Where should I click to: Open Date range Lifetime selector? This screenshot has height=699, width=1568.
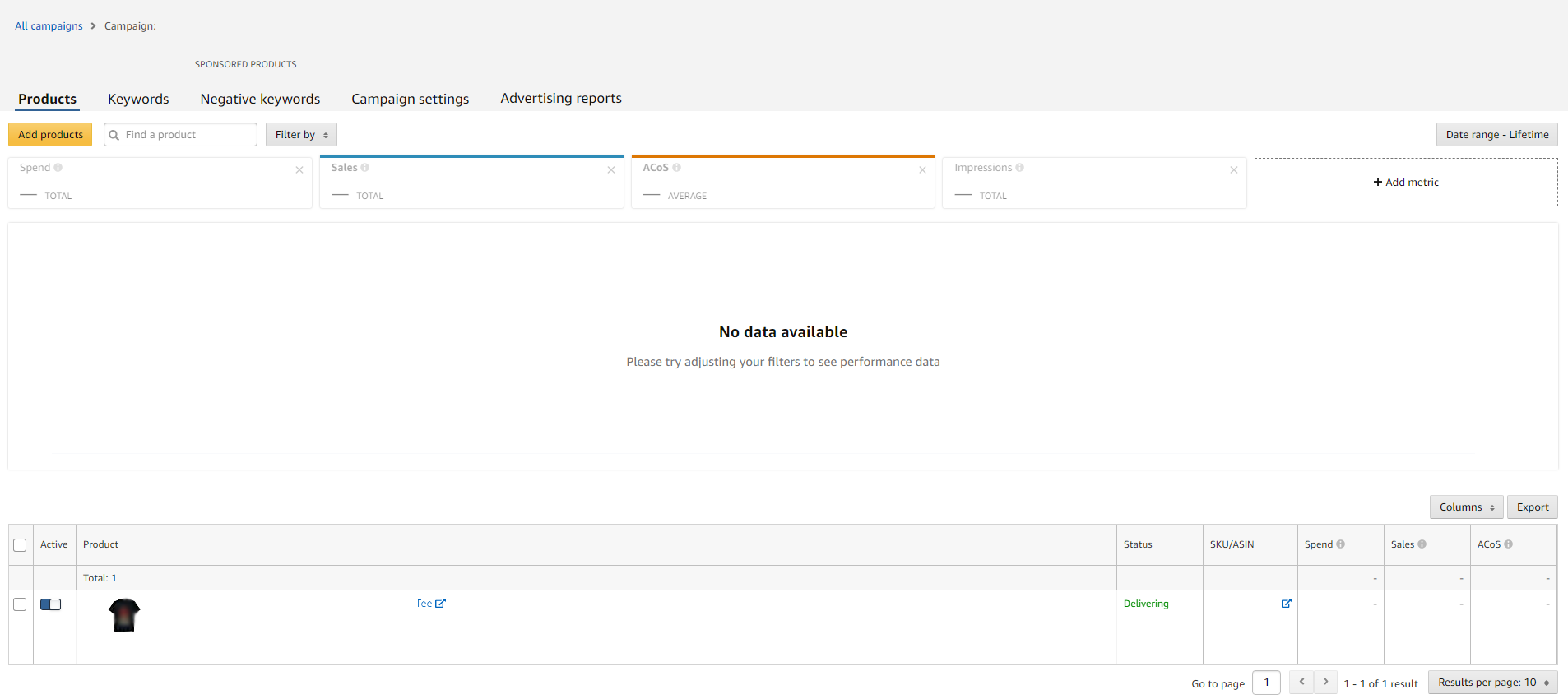(x=1497, y=135)
